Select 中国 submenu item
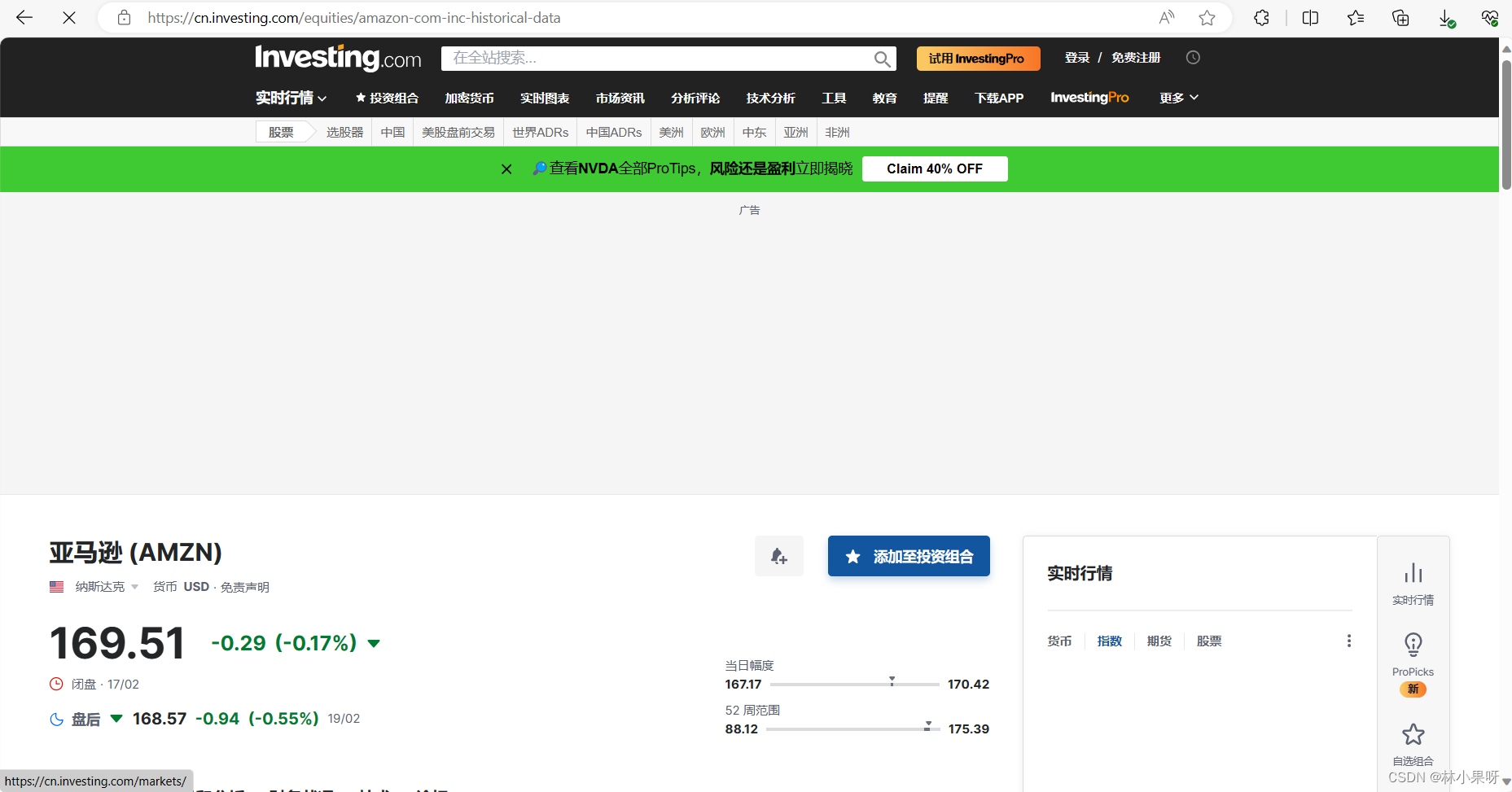The height and width of the screenshot is (792, 1512). [x=392, y=132]
